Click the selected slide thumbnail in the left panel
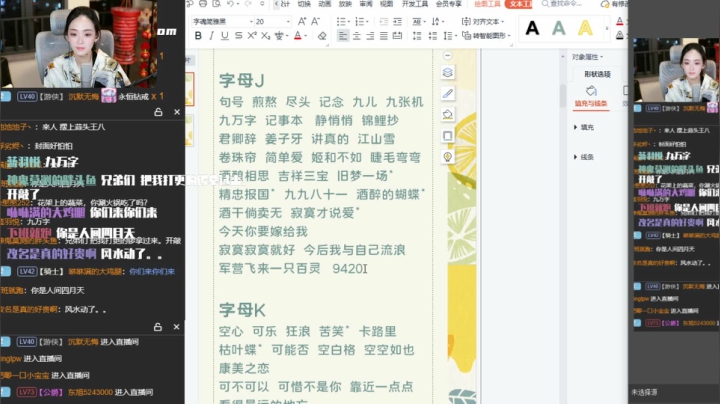The image size is (720, 404). (190, 89)
